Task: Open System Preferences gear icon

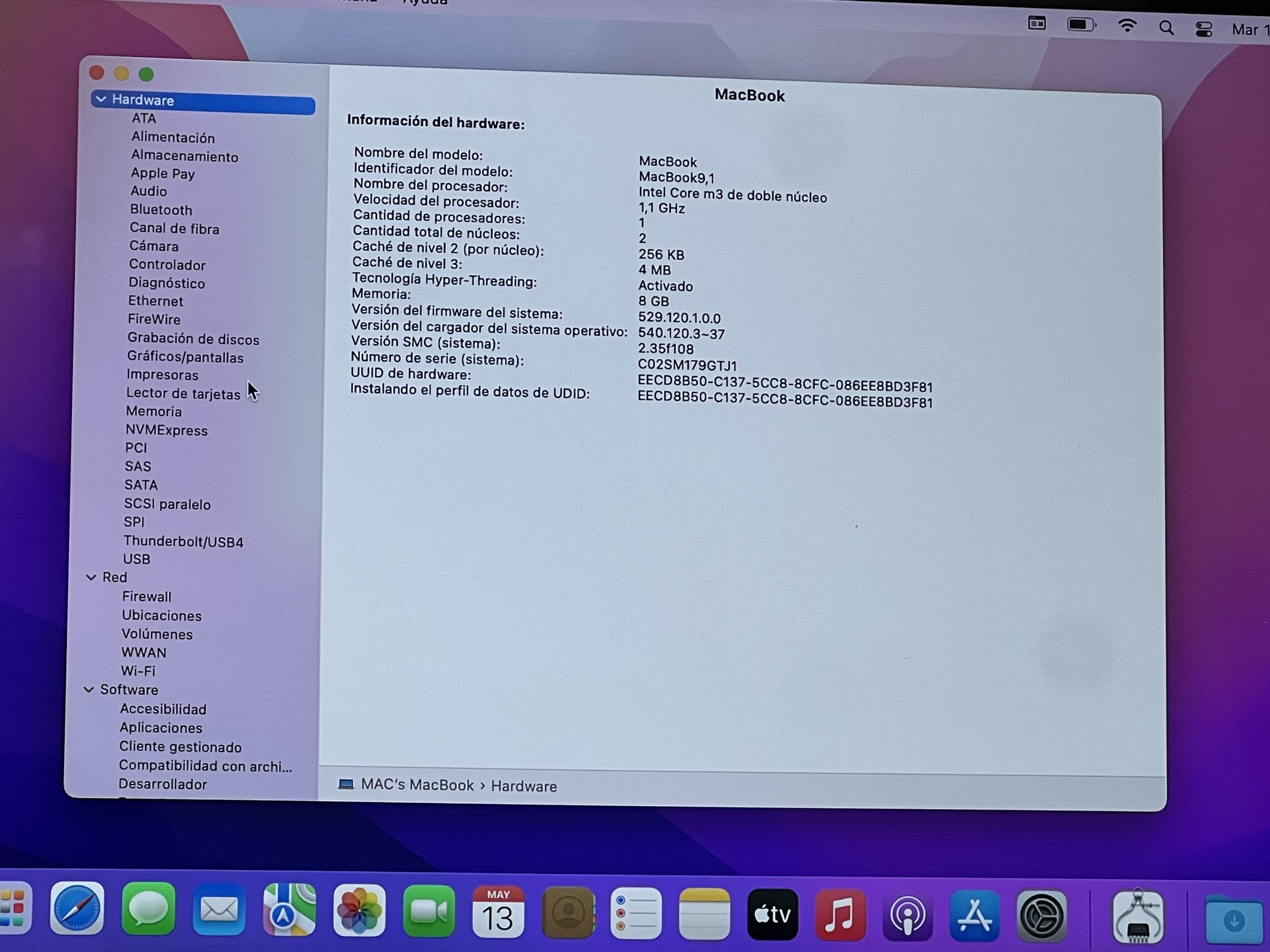Action: (x=1041, y=917)
